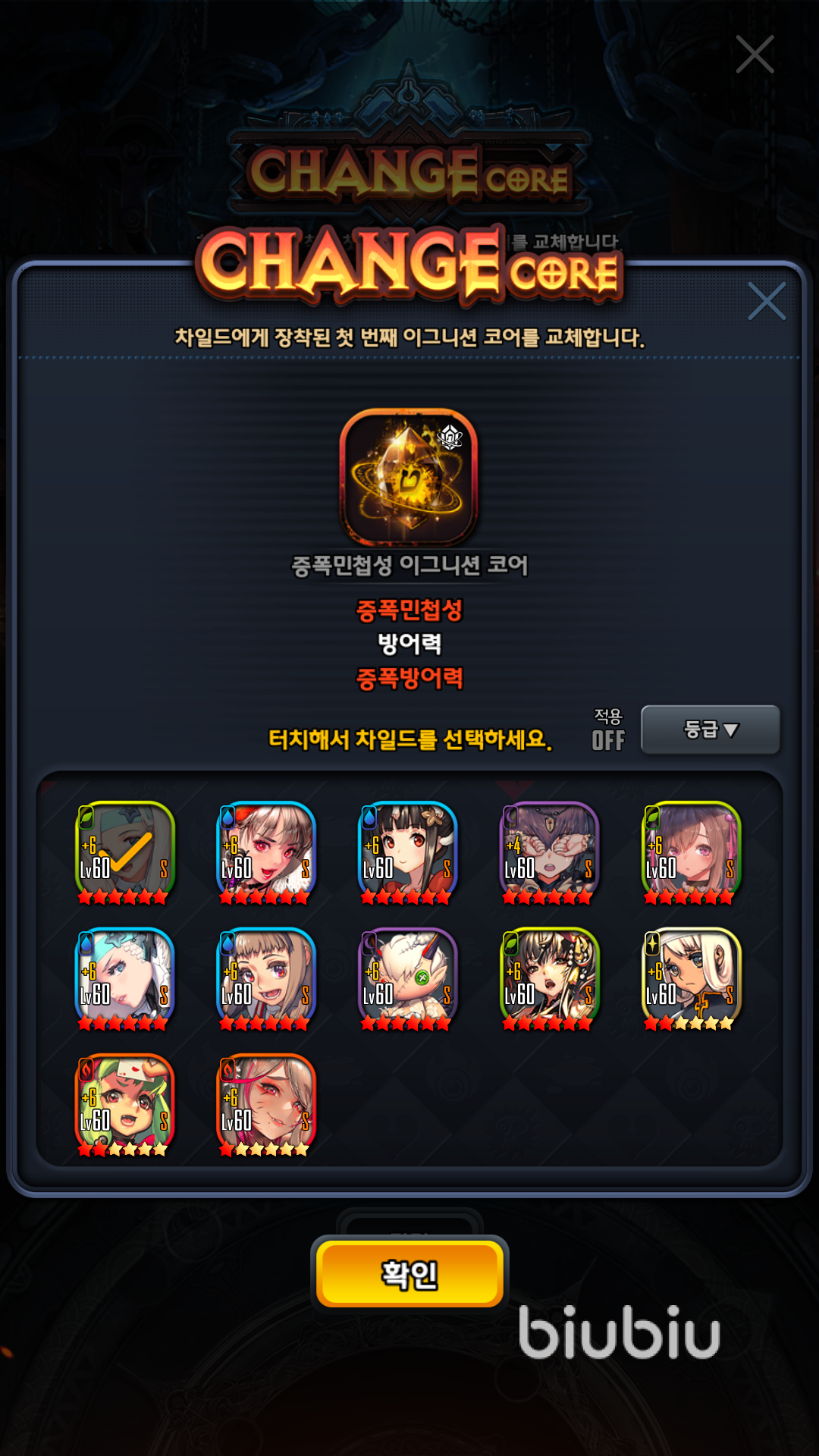Pick the ornate gold-headdress wood child
Viewport: 819px width, 1456px height.
tap(549, 978)
